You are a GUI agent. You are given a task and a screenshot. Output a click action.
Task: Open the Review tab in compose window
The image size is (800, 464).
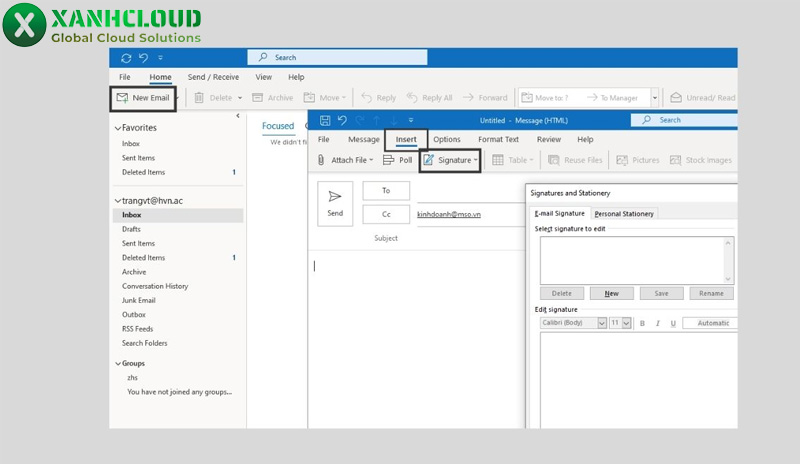548,139
